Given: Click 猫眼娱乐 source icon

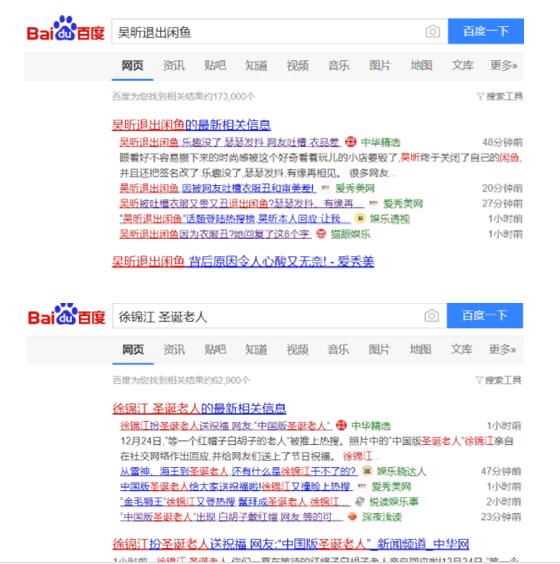Looking at the screenshot, I should tap(321, 234).
